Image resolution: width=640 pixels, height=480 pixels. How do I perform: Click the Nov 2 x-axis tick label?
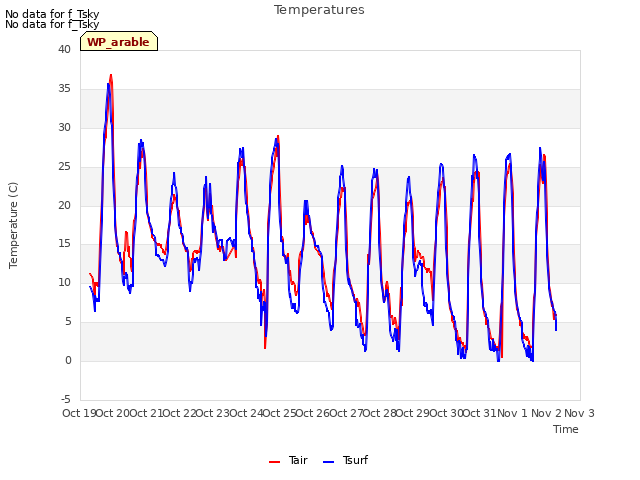[546, 413]
